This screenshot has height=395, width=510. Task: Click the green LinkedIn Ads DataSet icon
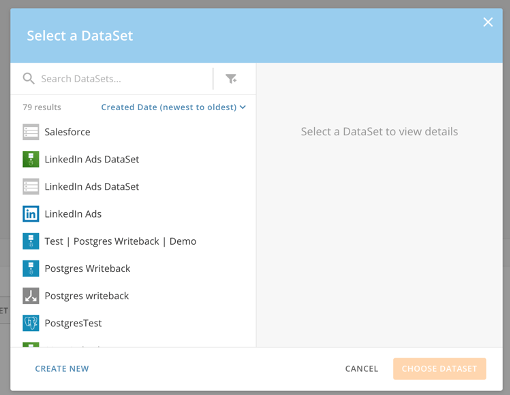31,159
